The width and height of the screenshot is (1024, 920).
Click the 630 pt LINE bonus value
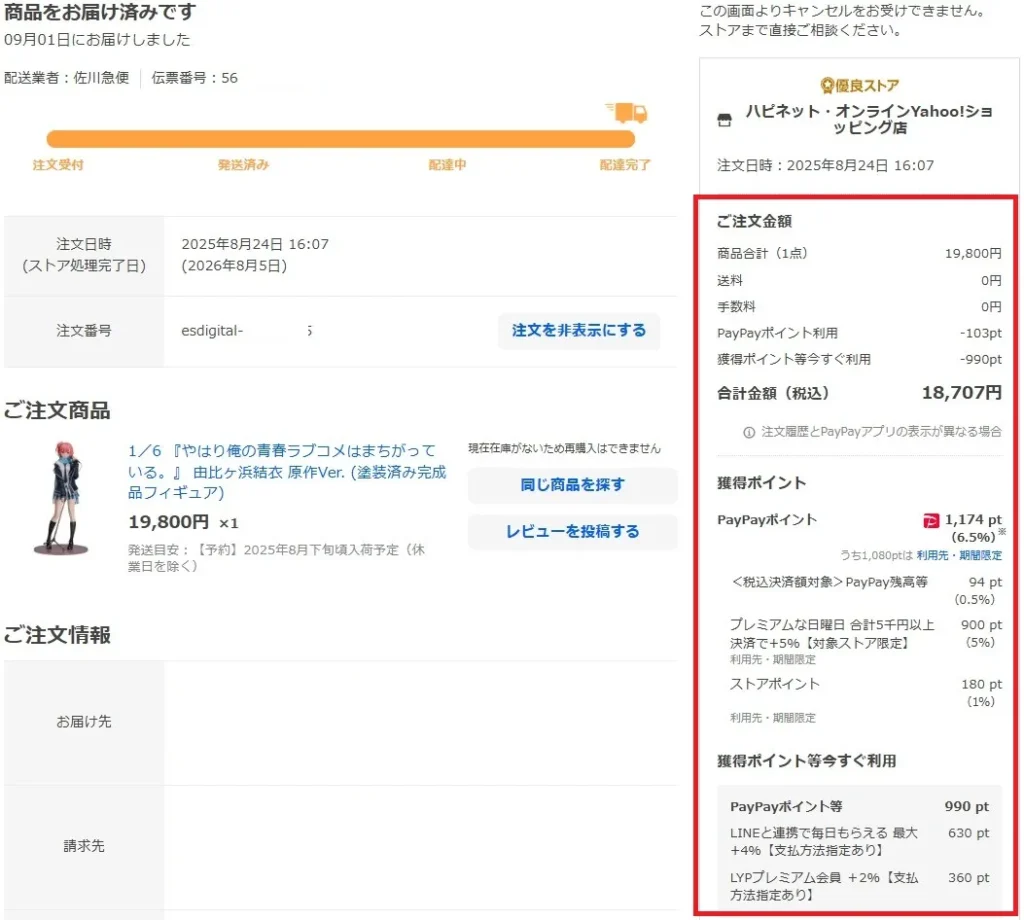(x=968, y=833)
